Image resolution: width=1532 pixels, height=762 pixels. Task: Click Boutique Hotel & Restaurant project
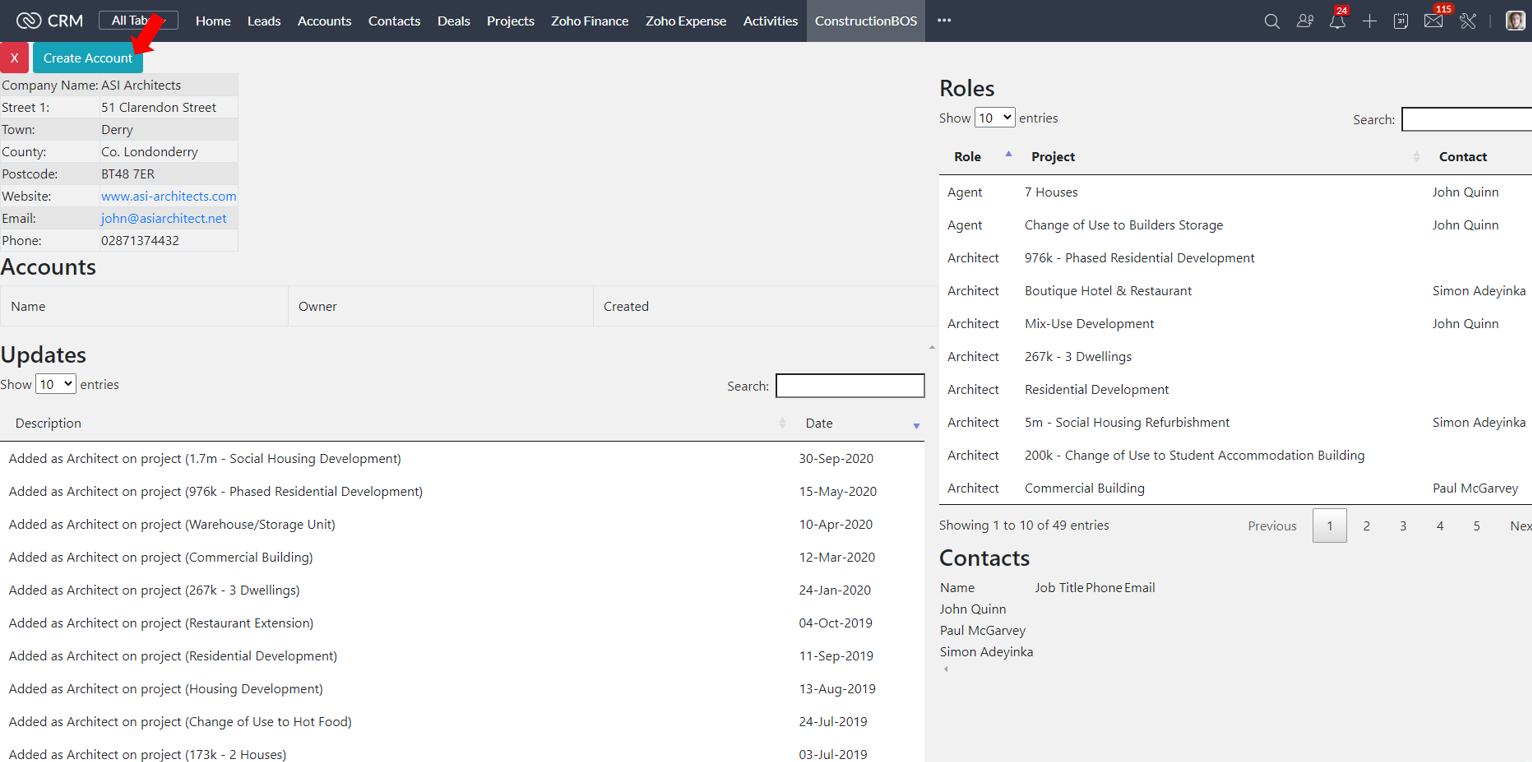1108,291
